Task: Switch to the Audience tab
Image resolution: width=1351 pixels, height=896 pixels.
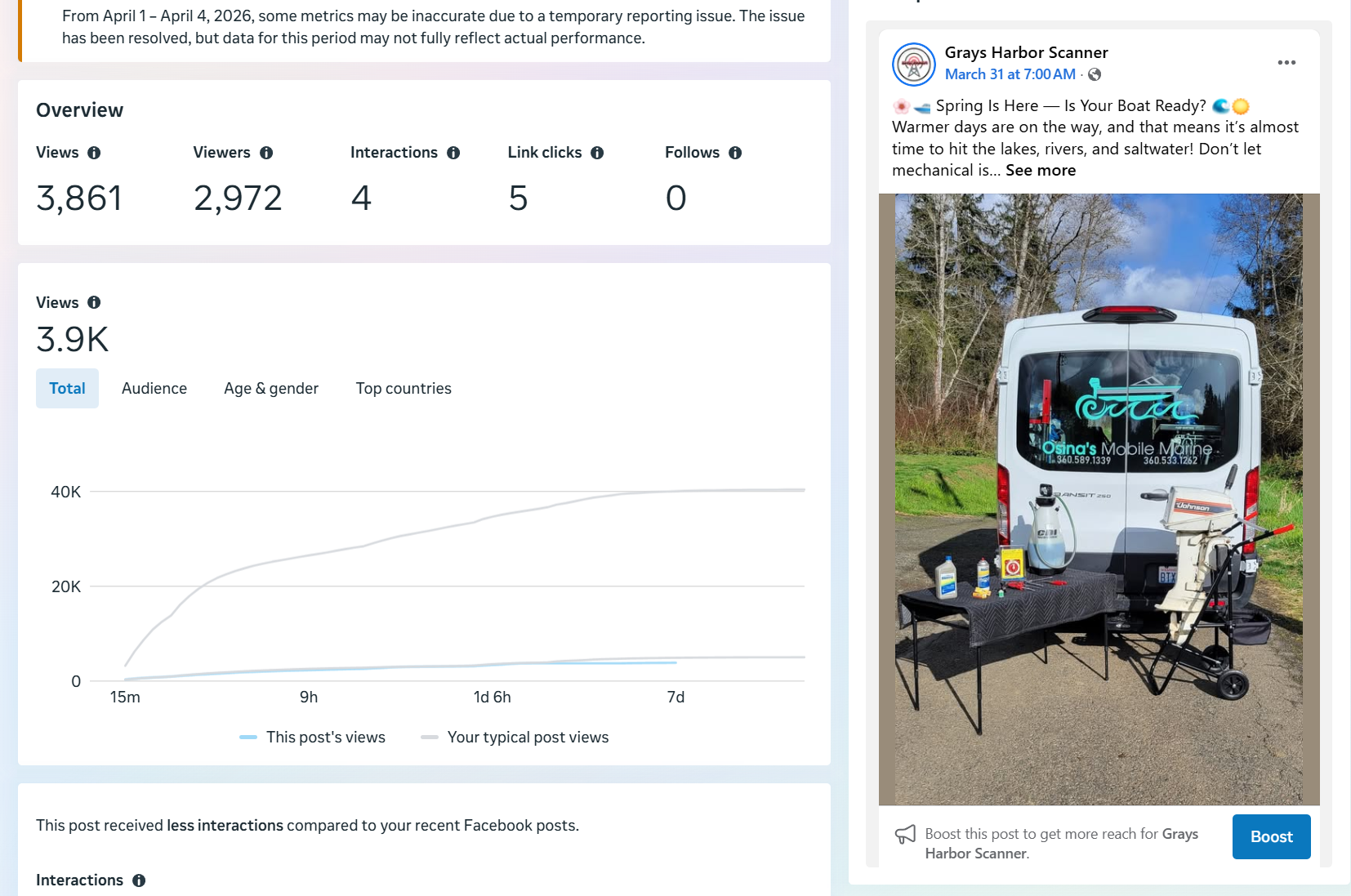Action: [x=154, y=389]
